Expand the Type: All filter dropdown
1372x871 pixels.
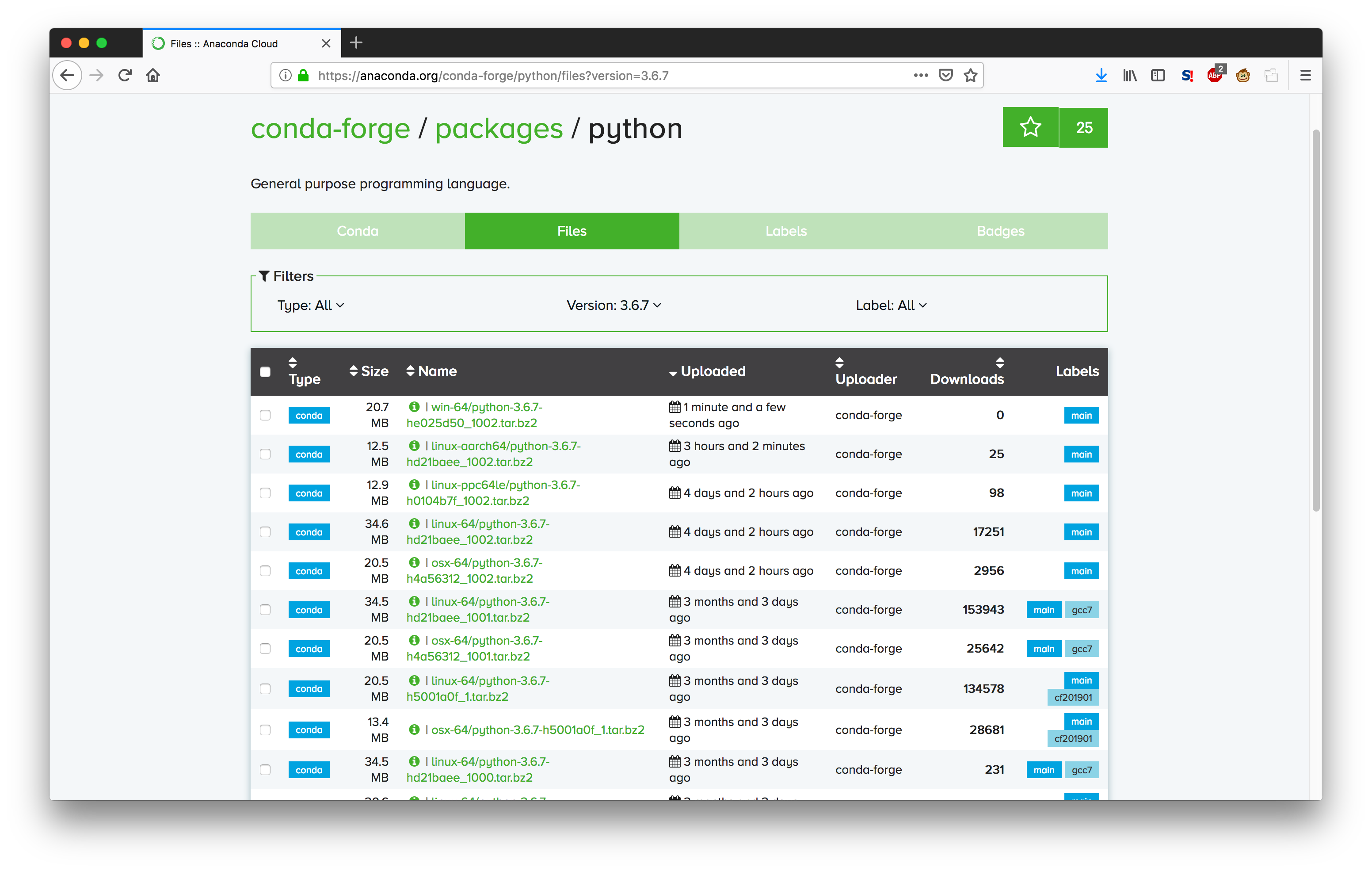311,306
